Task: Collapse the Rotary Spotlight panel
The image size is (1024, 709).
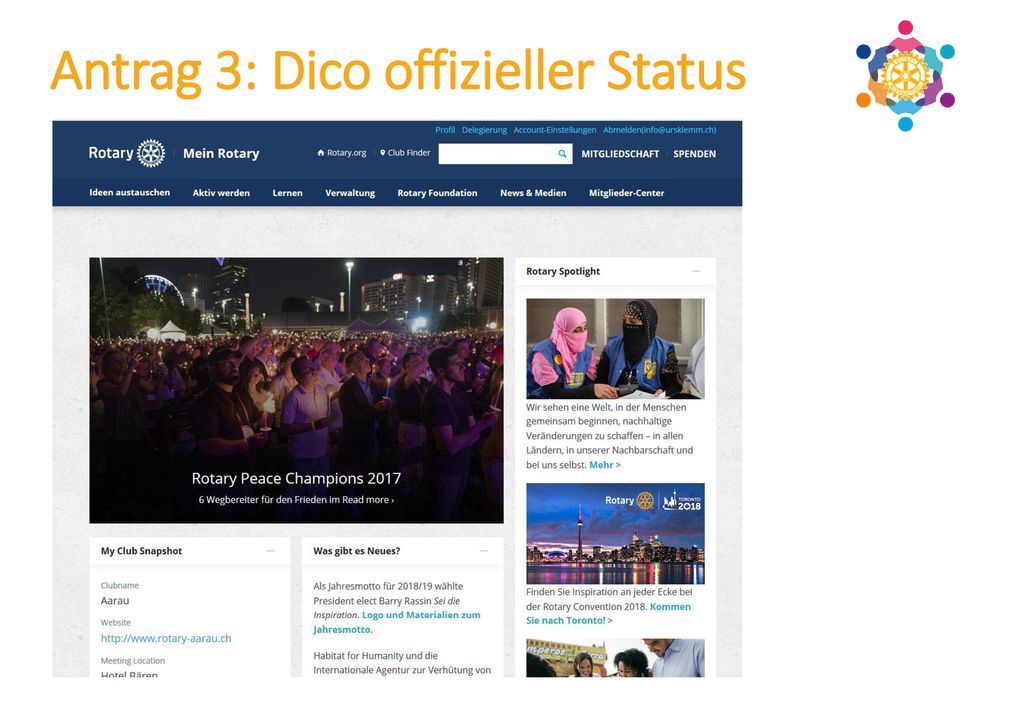Action: point(696,271)
